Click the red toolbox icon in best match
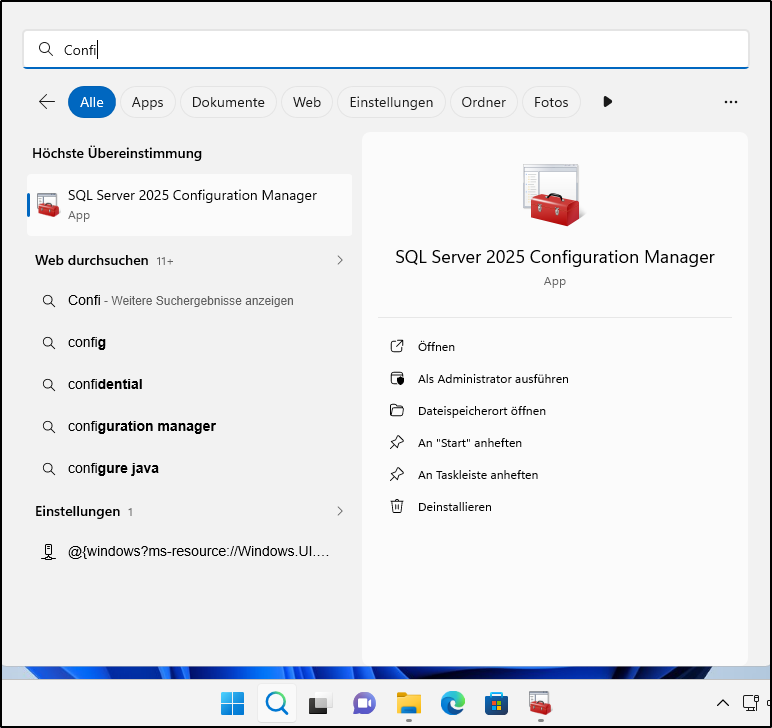 48,205
